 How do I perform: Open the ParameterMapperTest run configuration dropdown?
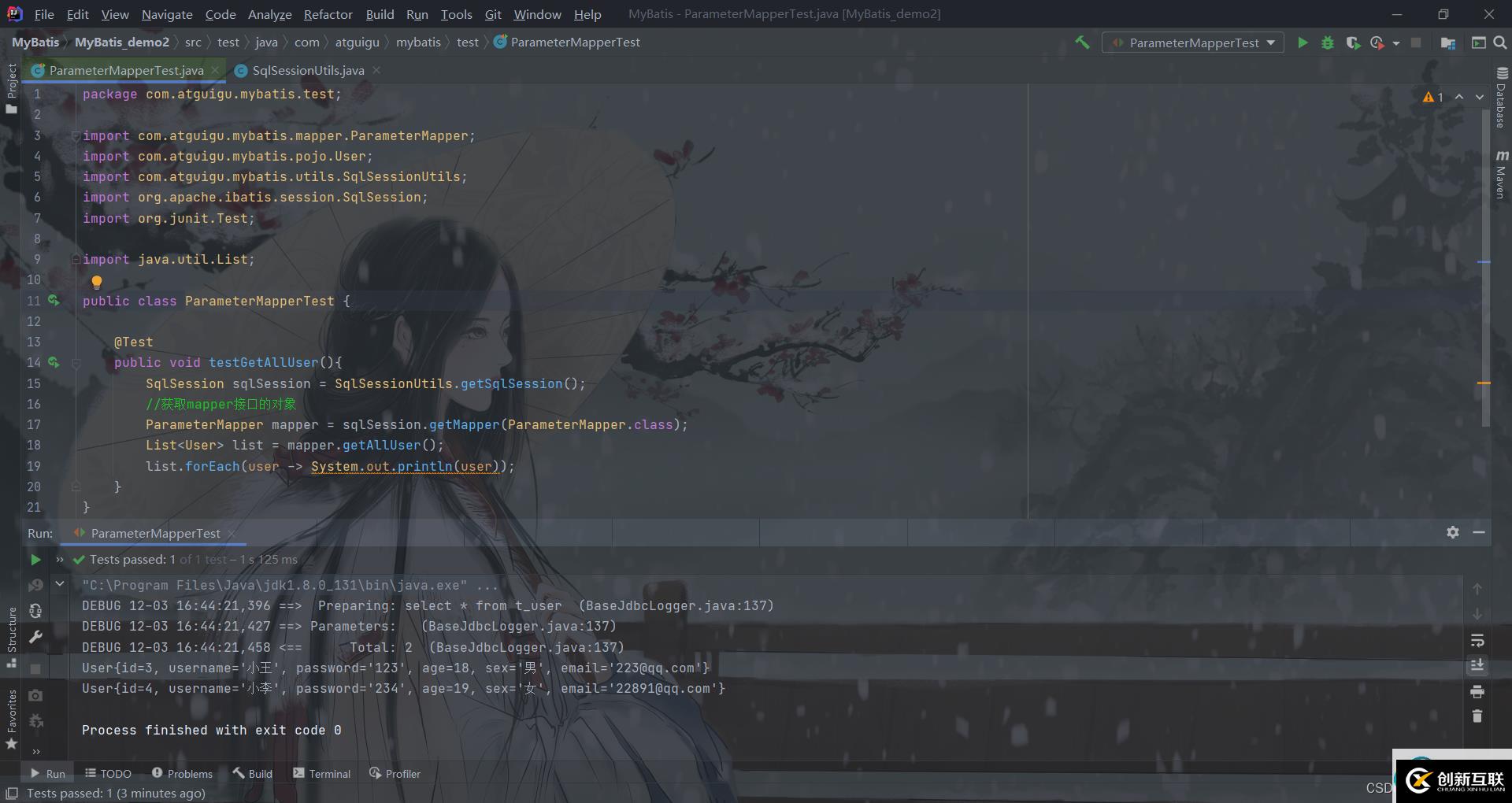[1192, 43]
